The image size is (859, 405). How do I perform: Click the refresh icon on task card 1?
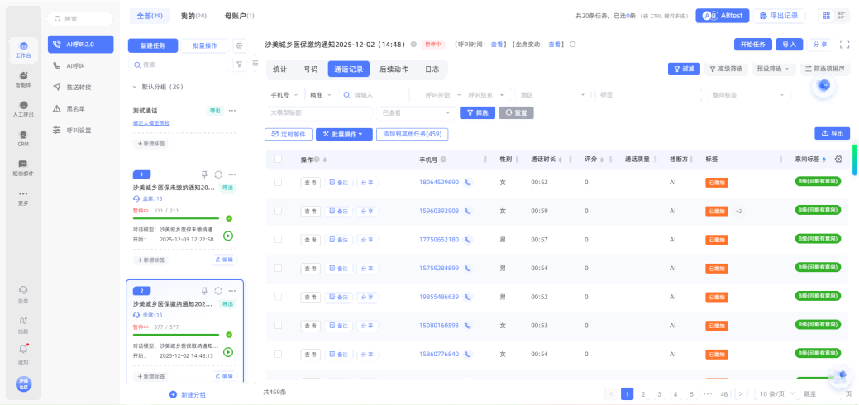coord(218,173)
